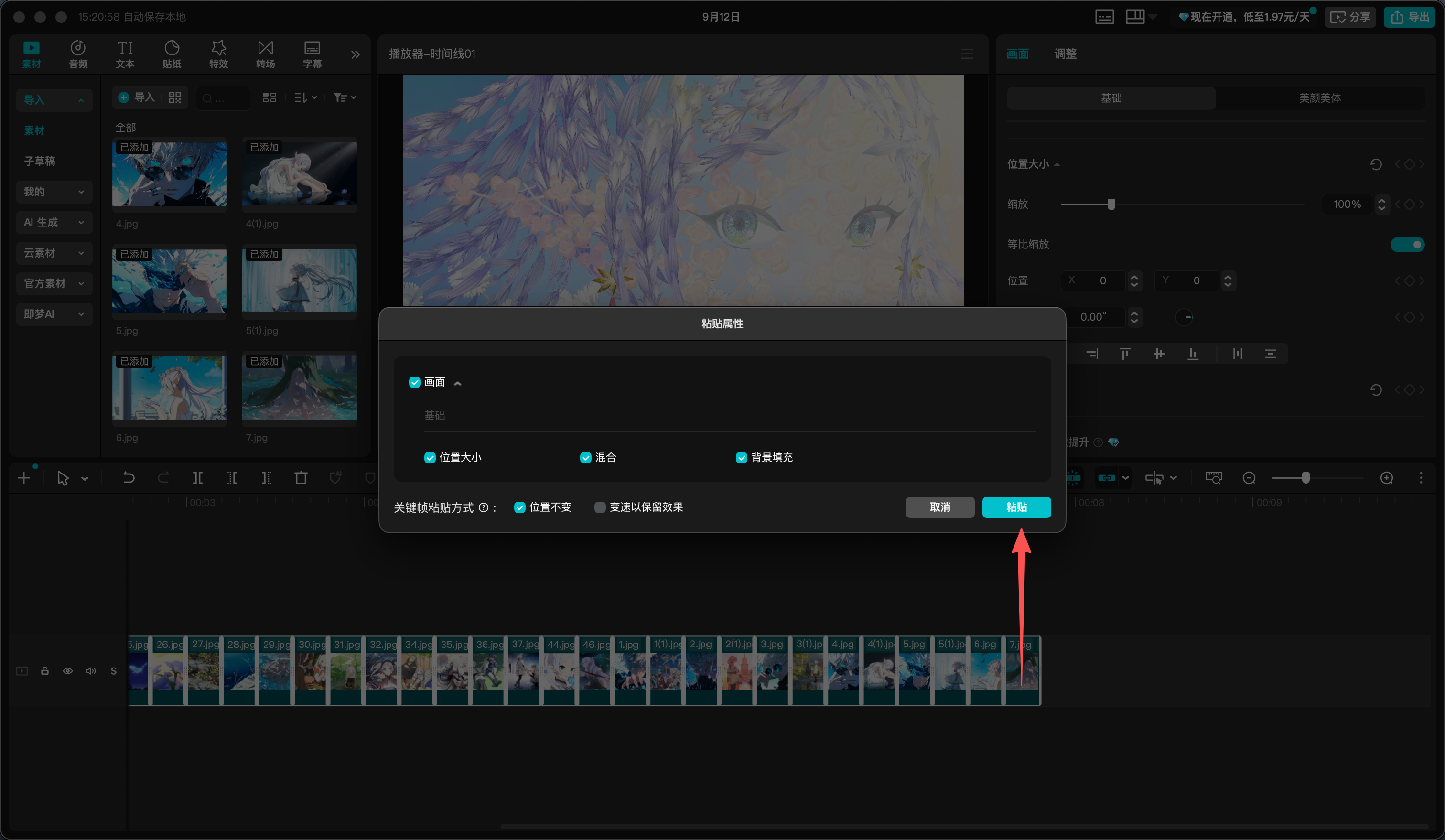Select 子草稿 in the sidebar

40,161
